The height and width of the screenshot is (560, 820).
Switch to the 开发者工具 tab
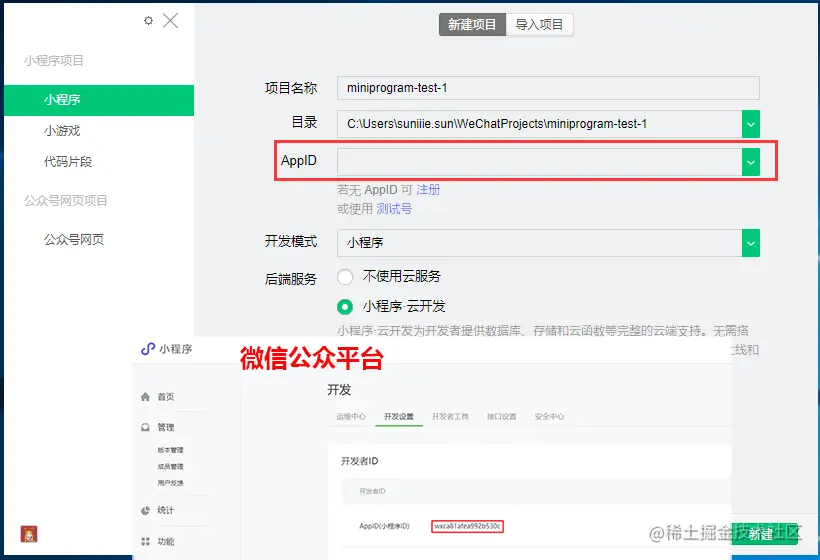450,416
